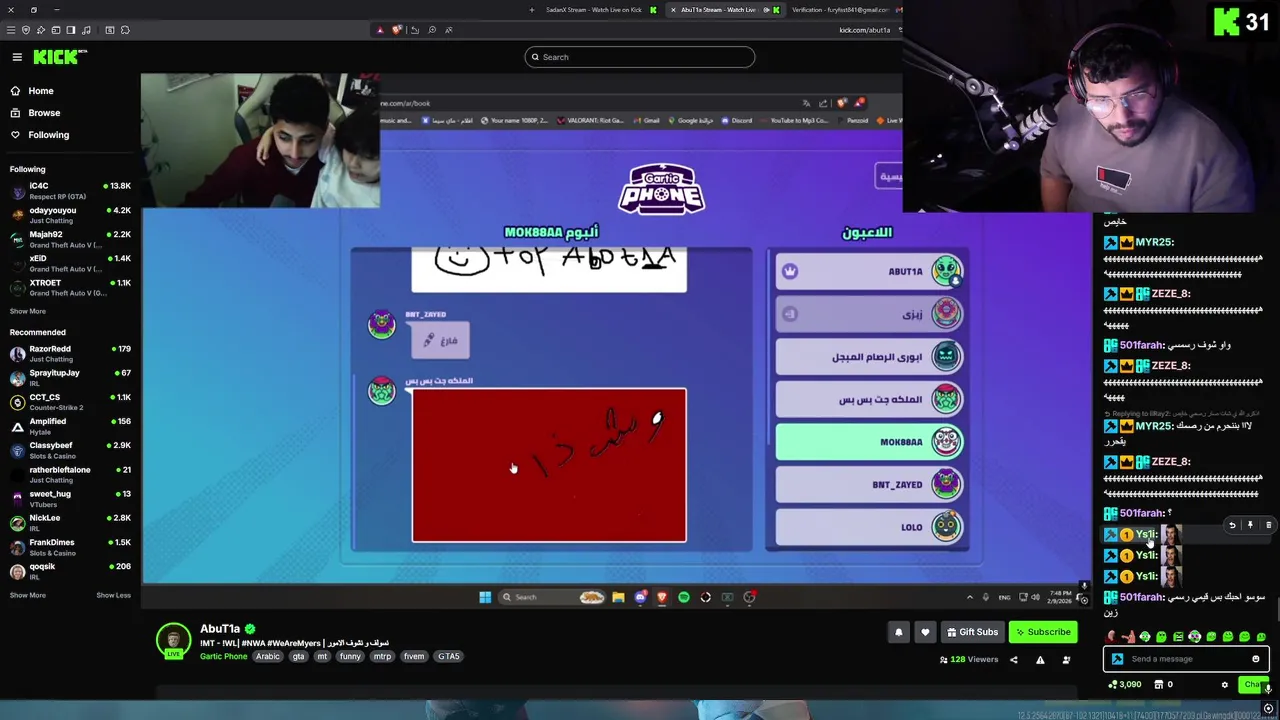Open recommended channel Amplified
This screenshot has height=720, width=1280.
pyautogui.click(x=70, y=426)
